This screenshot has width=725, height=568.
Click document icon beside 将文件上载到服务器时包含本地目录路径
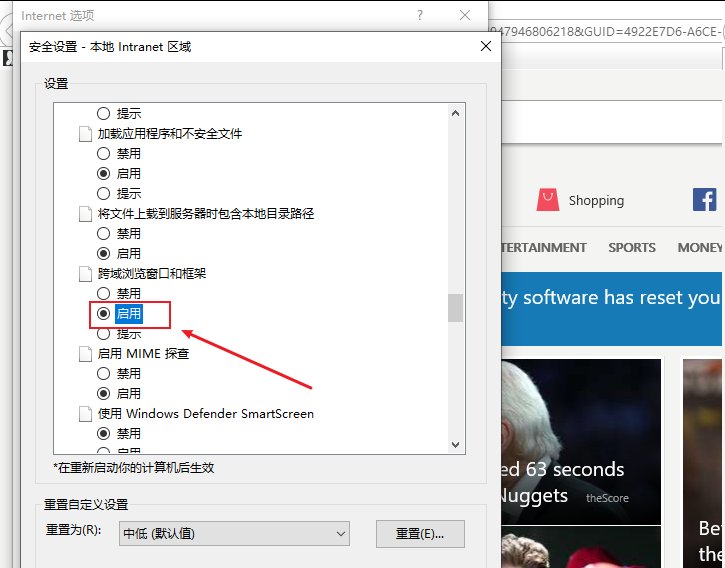point(85,214)
